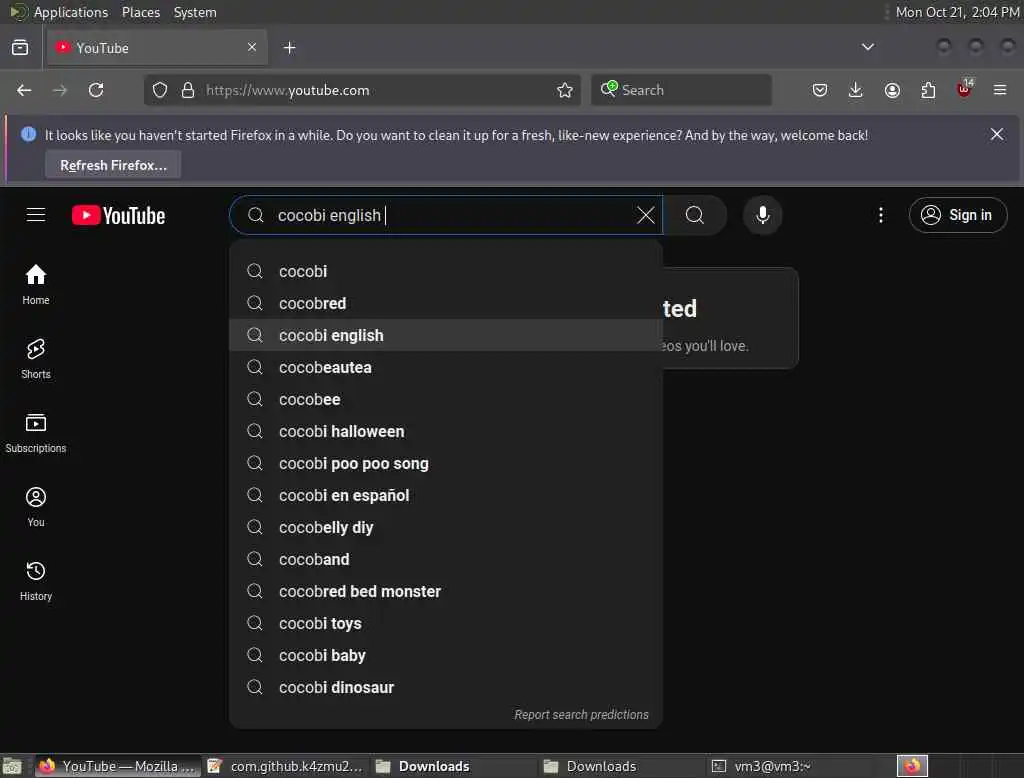This screenshot has height=778, width=1024.
Task: Switch to YouTube Mozilla taskbar window
Action: click(x=118, y=766)
